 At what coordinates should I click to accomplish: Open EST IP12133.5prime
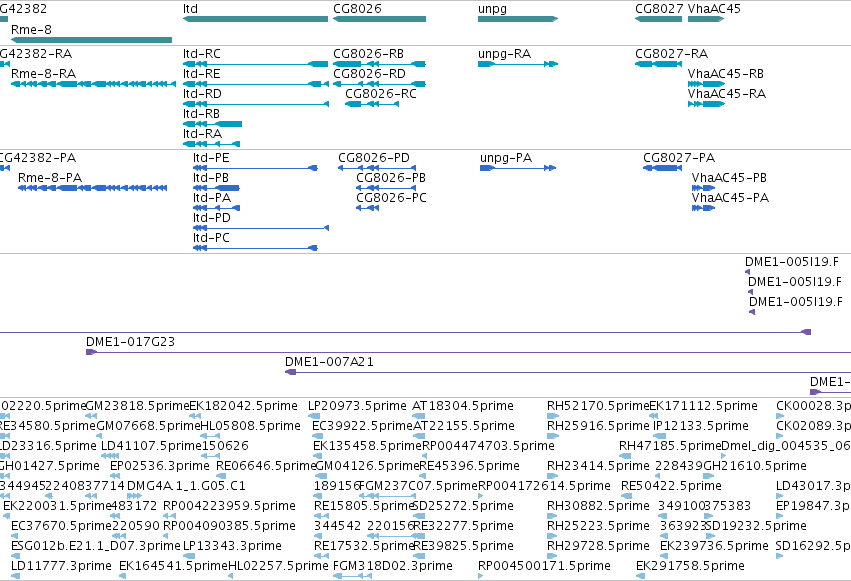[x=701, y=426]
